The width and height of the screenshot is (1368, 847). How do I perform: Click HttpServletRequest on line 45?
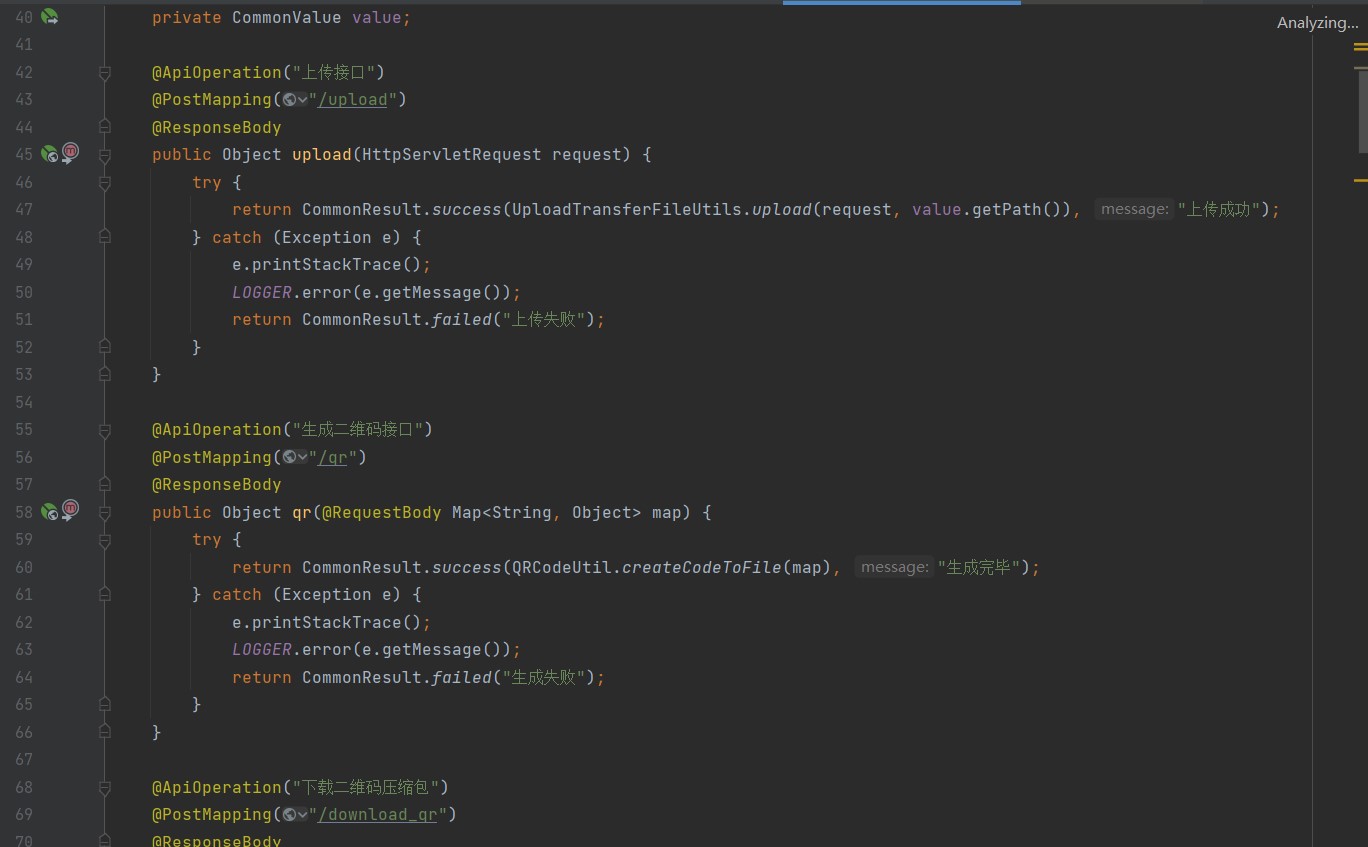[x=452, y=154]
